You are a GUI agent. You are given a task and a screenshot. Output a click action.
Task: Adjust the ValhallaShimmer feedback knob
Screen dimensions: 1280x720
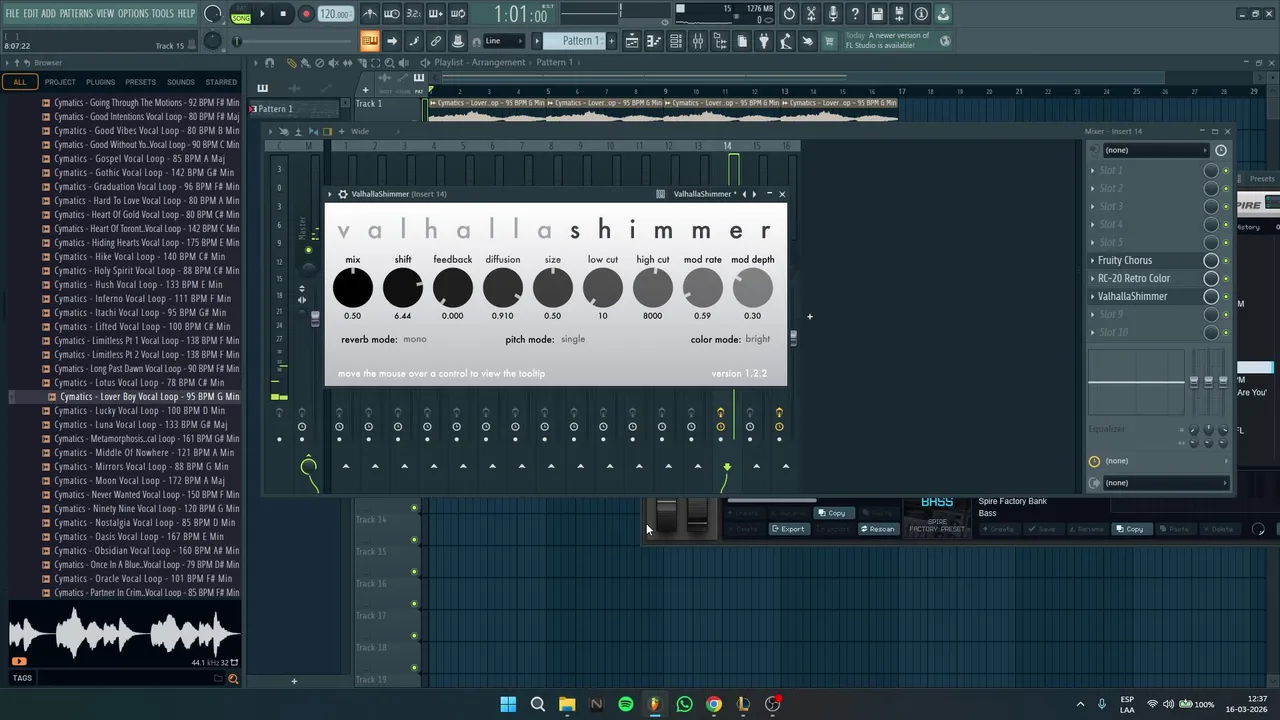click(x=453, y=288)
